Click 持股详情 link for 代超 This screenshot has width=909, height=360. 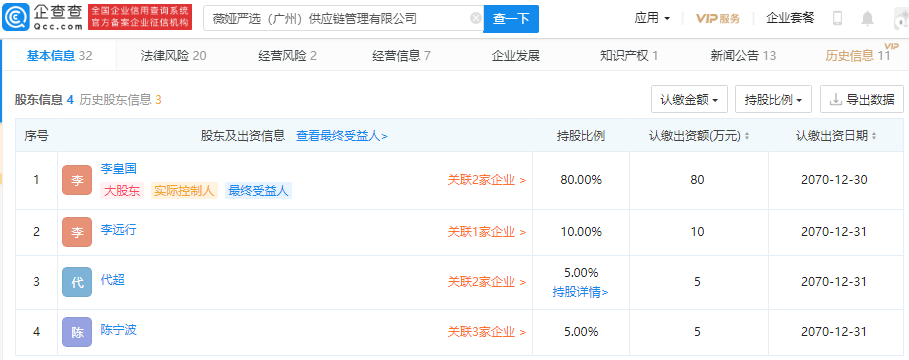580,292
